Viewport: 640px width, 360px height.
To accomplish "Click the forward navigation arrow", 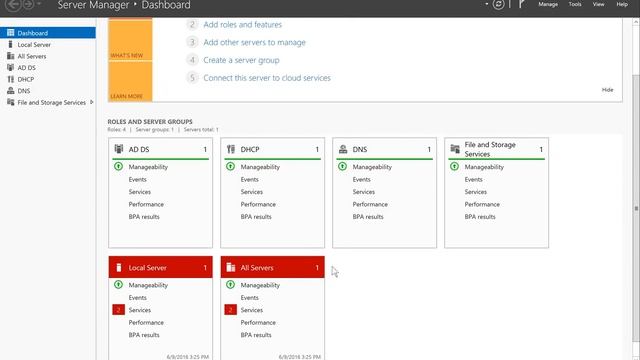I will click(x=28, y=4).
